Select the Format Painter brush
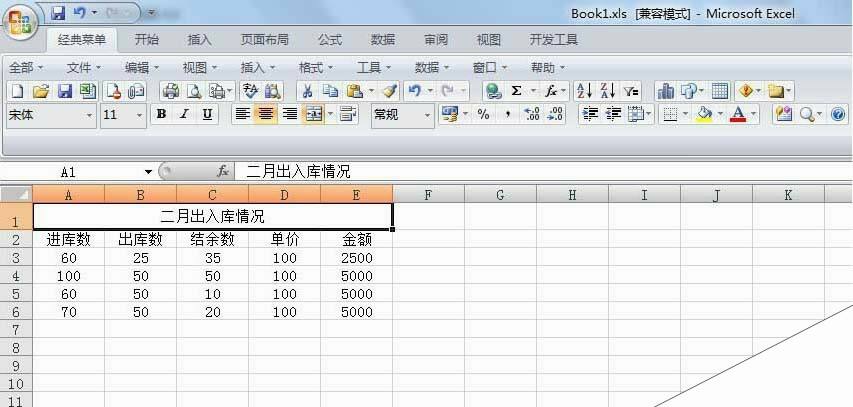The height and width of the screenshot is (407, 853). point(390,91)
